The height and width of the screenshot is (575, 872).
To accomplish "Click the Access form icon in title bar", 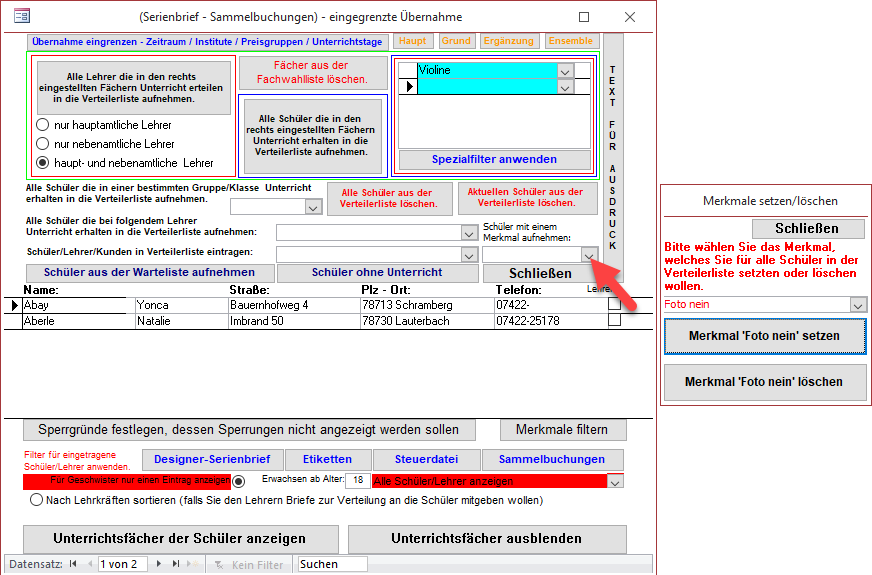I will click(x=21, y=16).
